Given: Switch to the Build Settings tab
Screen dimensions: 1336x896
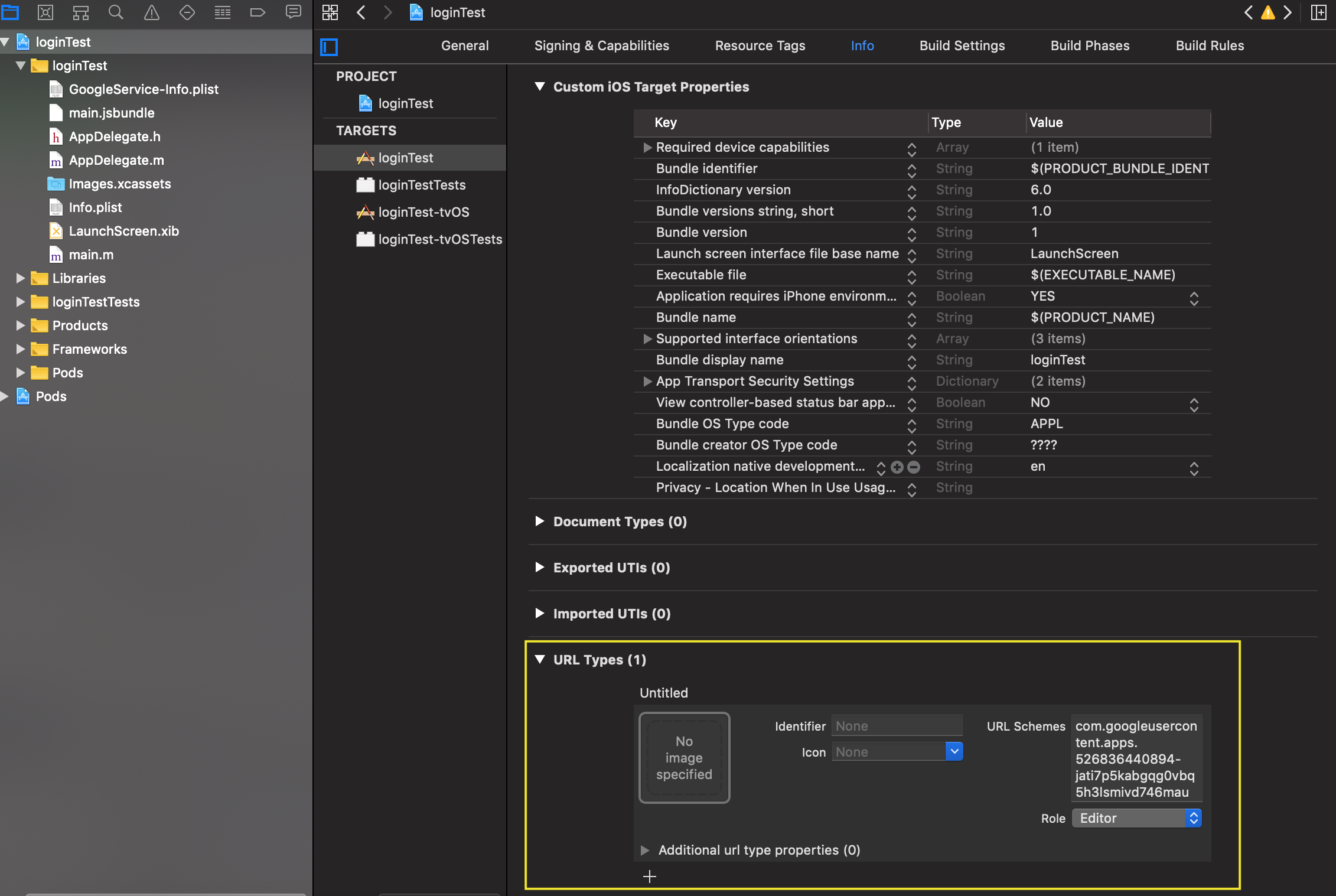Looking at the screenshot, I should [962, 45].
